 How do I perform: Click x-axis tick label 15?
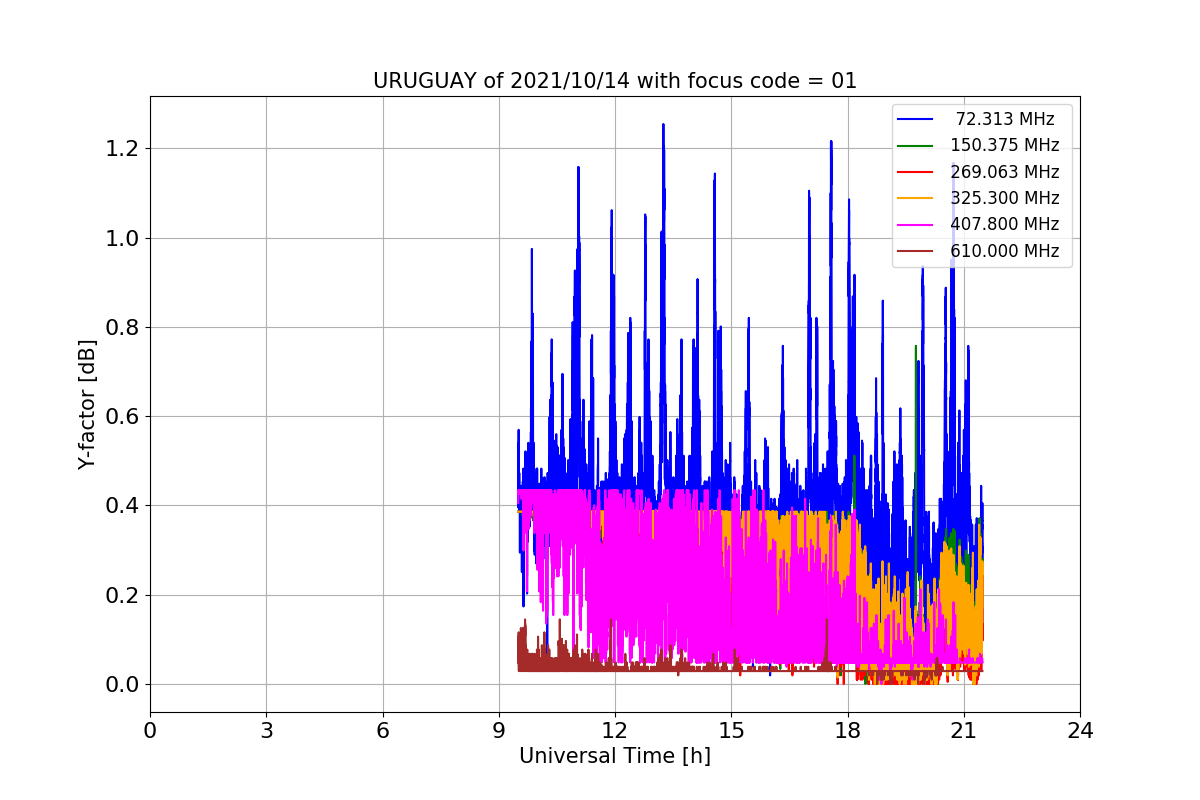pos(731,731)
